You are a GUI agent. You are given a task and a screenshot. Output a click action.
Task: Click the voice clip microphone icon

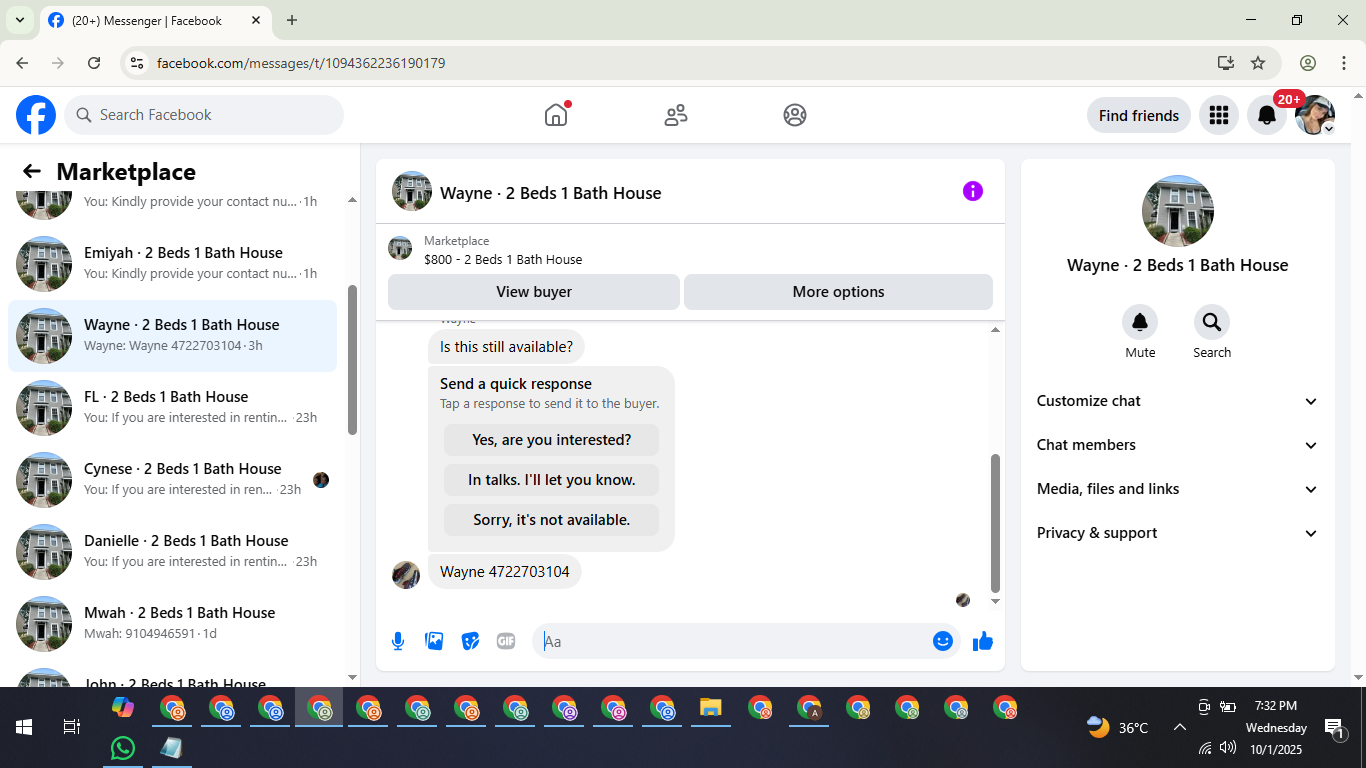[398, 641]
